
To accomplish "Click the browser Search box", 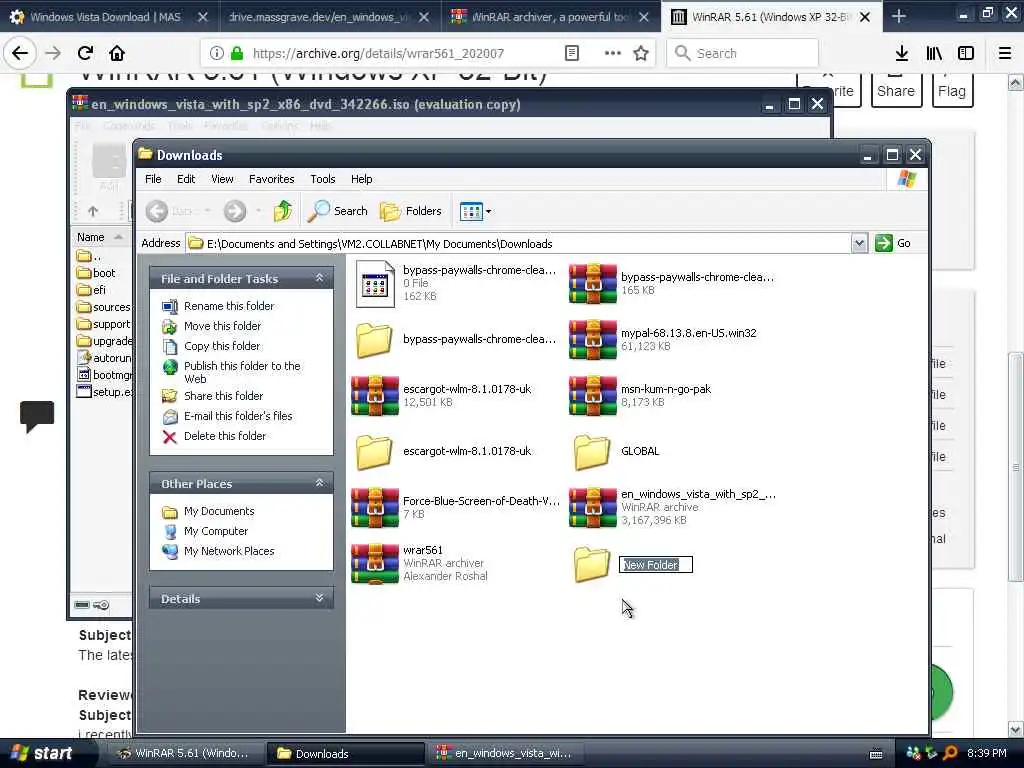I will (743, 53).
